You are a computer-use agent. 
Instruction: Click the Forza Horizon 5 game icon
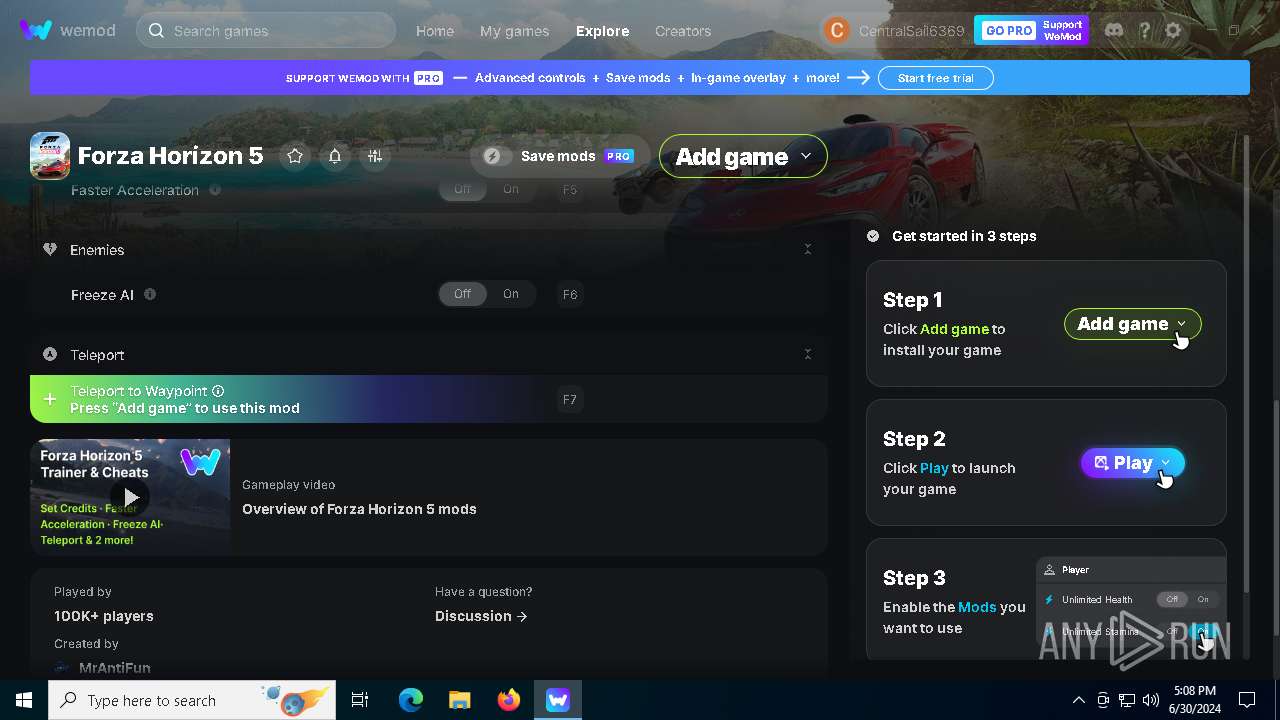50,155
